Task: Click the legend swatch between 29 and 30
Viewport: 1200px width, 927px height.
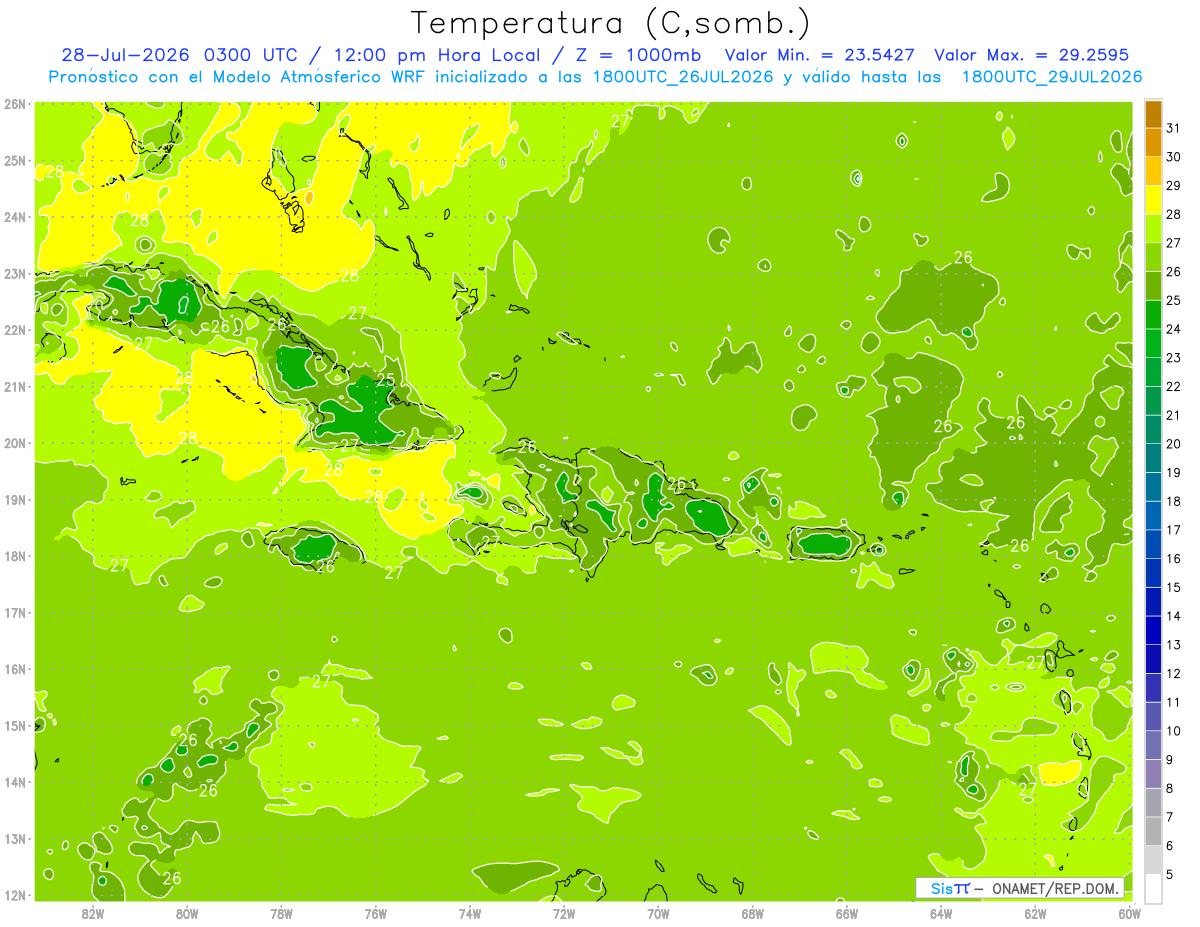Action: point(1153,171)
